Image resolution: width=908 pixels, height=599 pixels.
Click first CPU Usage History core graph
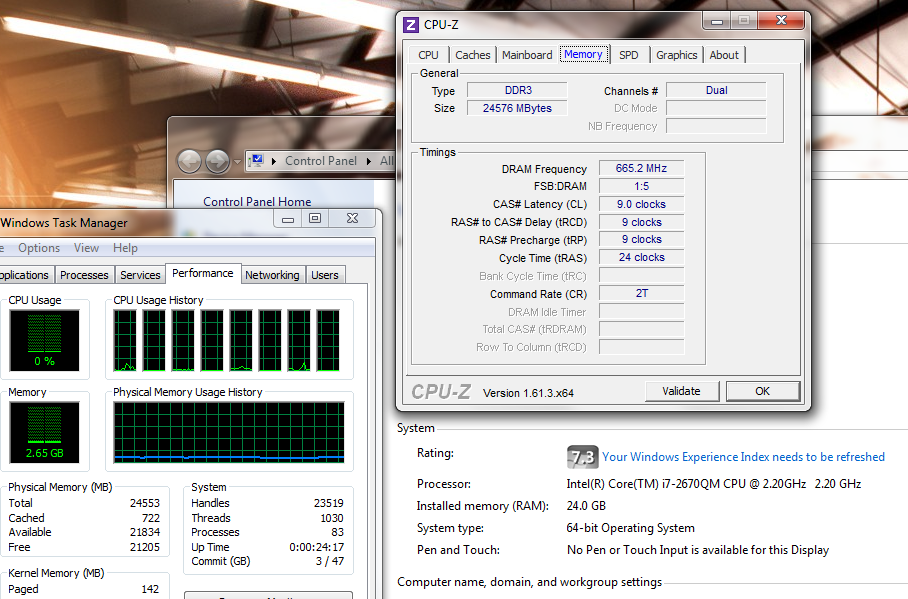click(x=125, y=340)
